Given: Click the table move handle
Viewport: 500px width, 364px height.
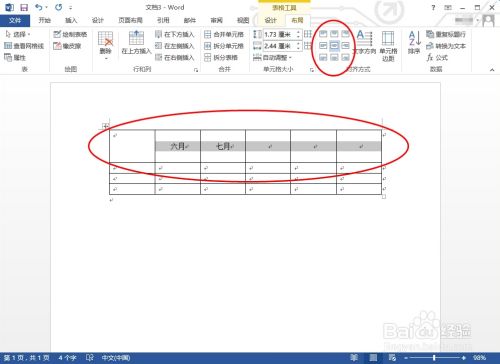Looking at the screenshot, I should [105, 126].
